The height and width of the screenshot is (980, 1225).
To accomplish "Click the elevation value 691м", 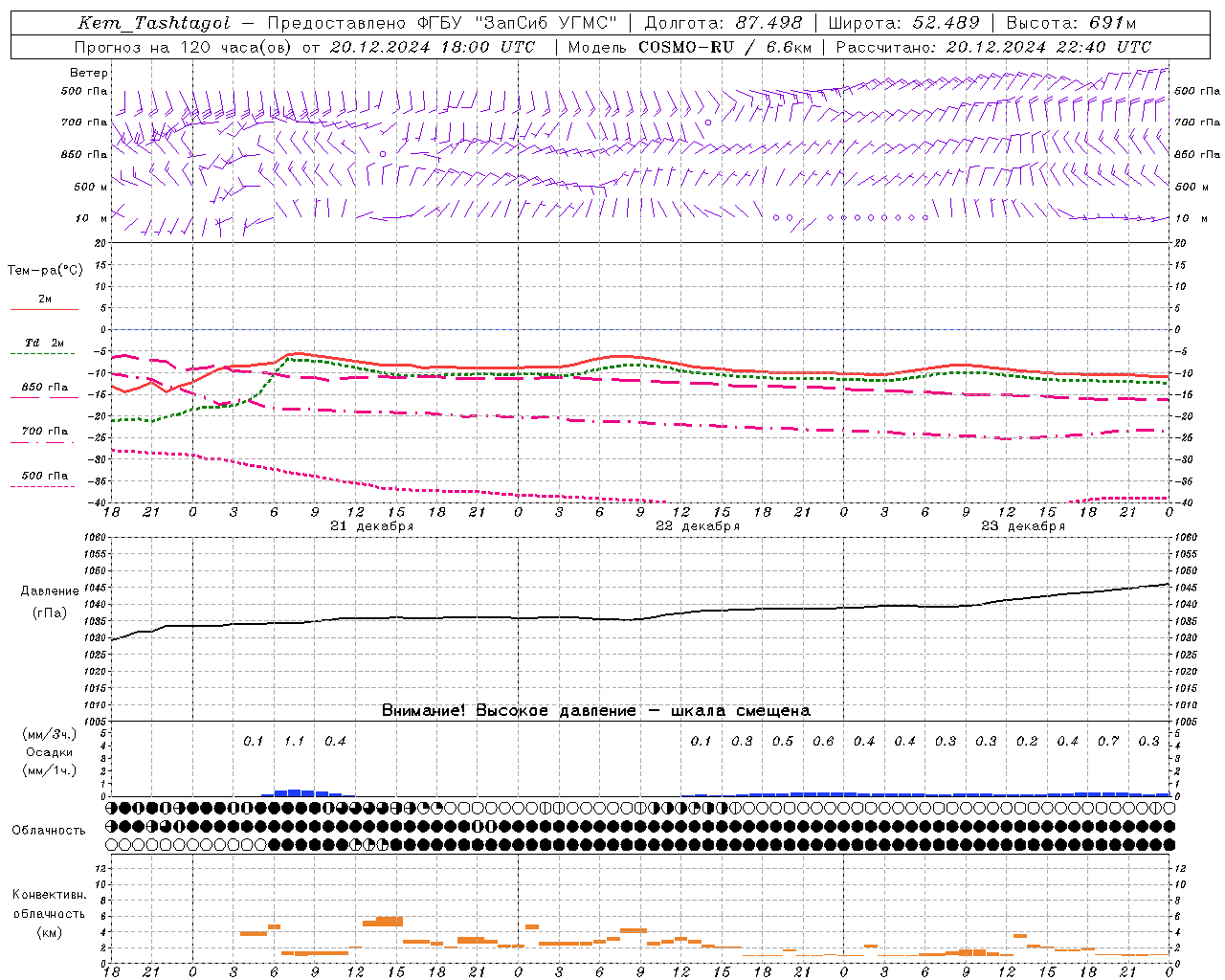I will tap(1112, 23).
